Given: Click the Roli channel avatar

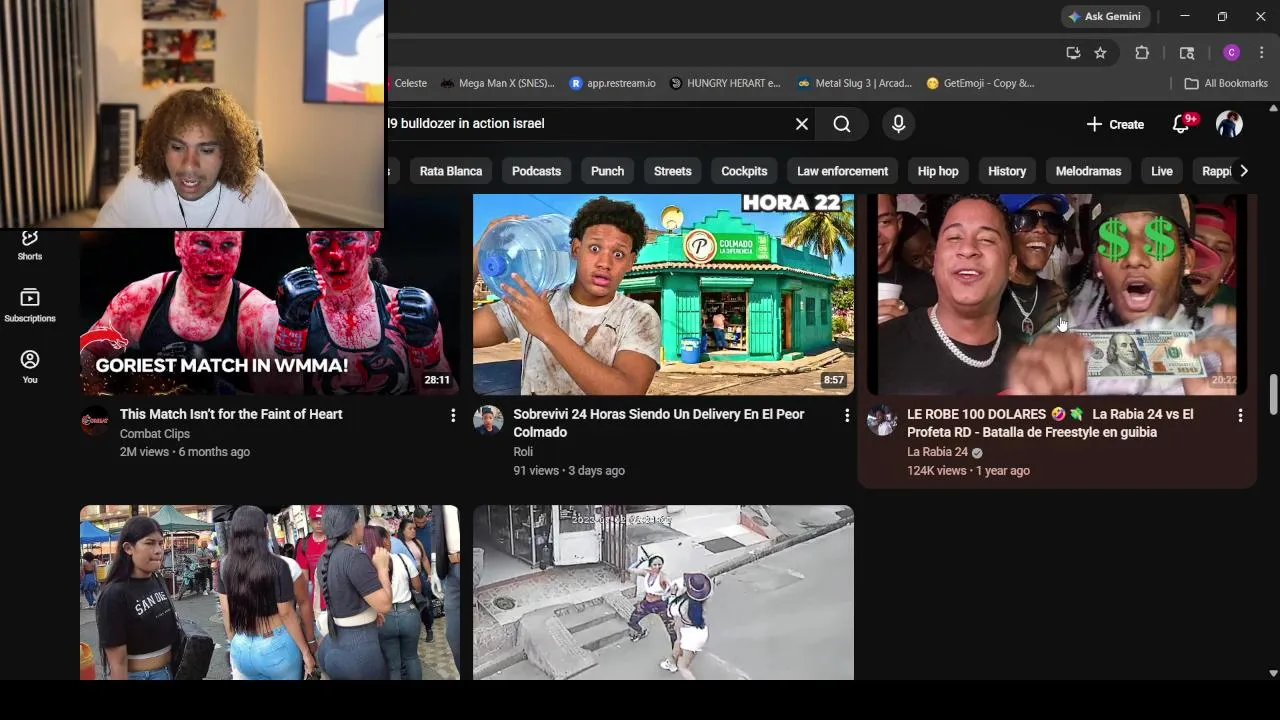Looking at the screenshot, I should [x=488, y=421].
